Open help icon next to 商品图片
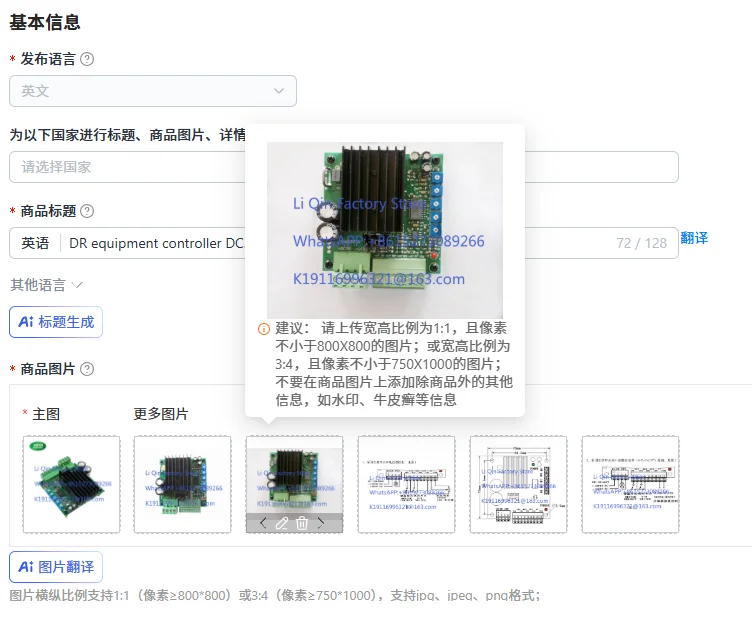The width and height of the screenshot is (752, 627). click(x=87, y=369)
